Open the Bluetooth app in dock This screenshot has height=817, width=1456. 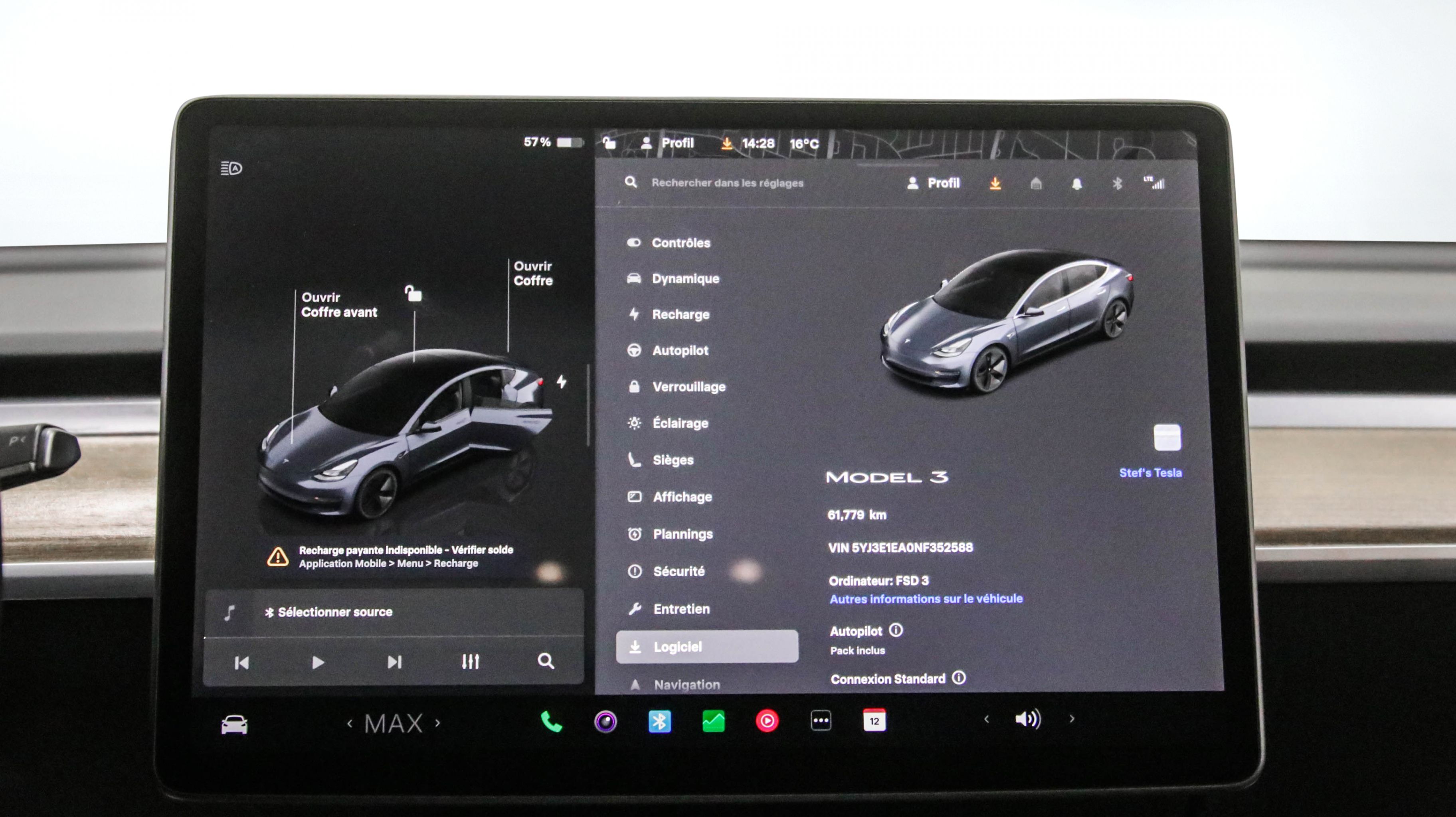pos(659,722)
